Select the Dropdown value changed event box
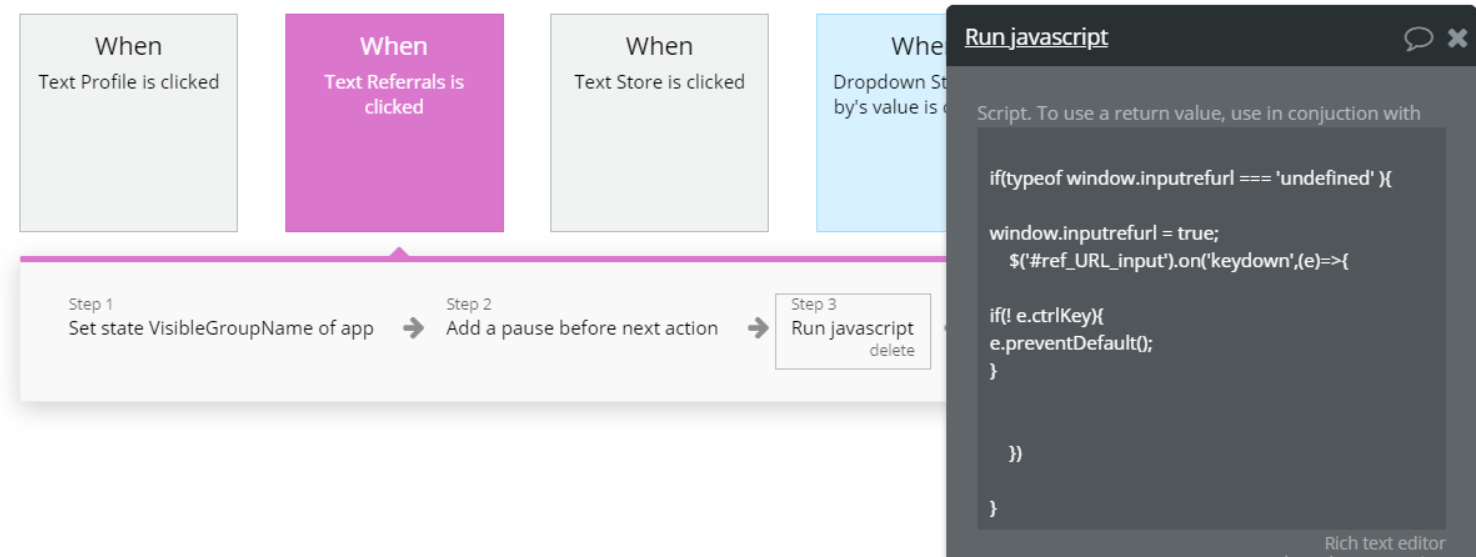The image size is (1476, 557). coord(881,123)
